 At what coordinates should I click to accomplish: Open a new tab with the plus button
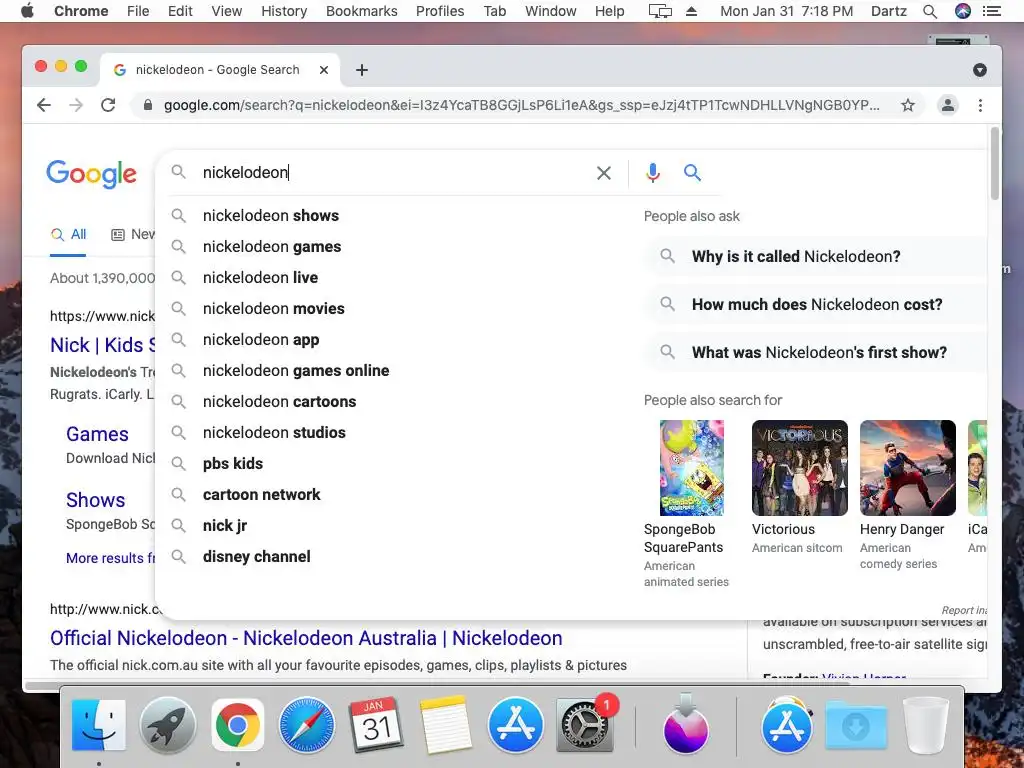click(362, 70)
